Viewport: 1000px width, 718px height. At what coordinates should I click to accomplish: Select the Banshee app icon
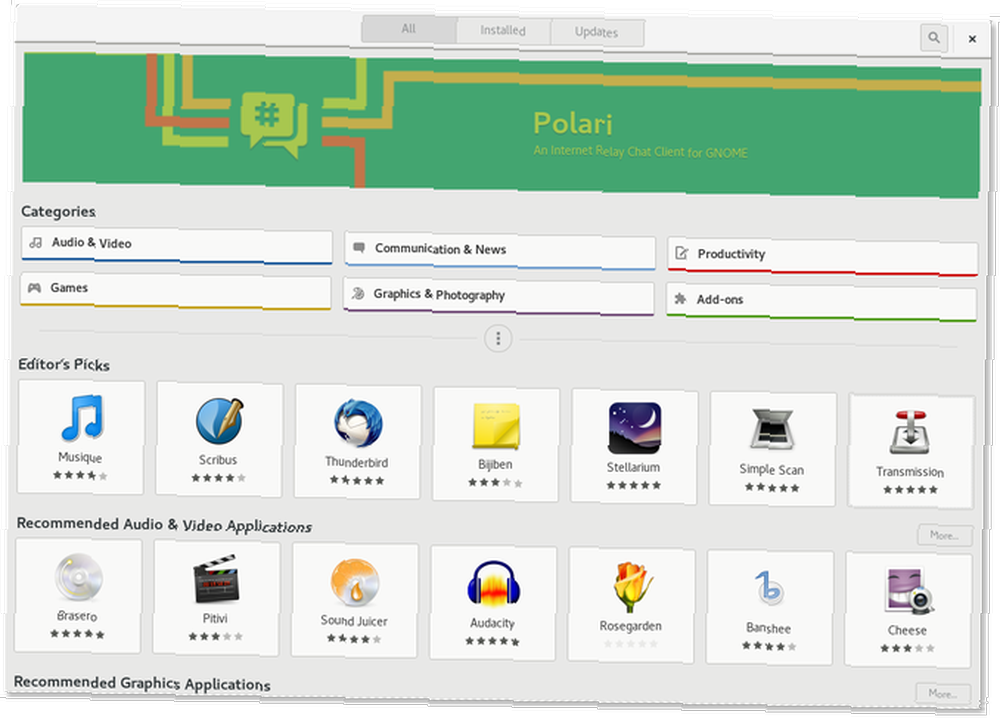pos(769,588)
